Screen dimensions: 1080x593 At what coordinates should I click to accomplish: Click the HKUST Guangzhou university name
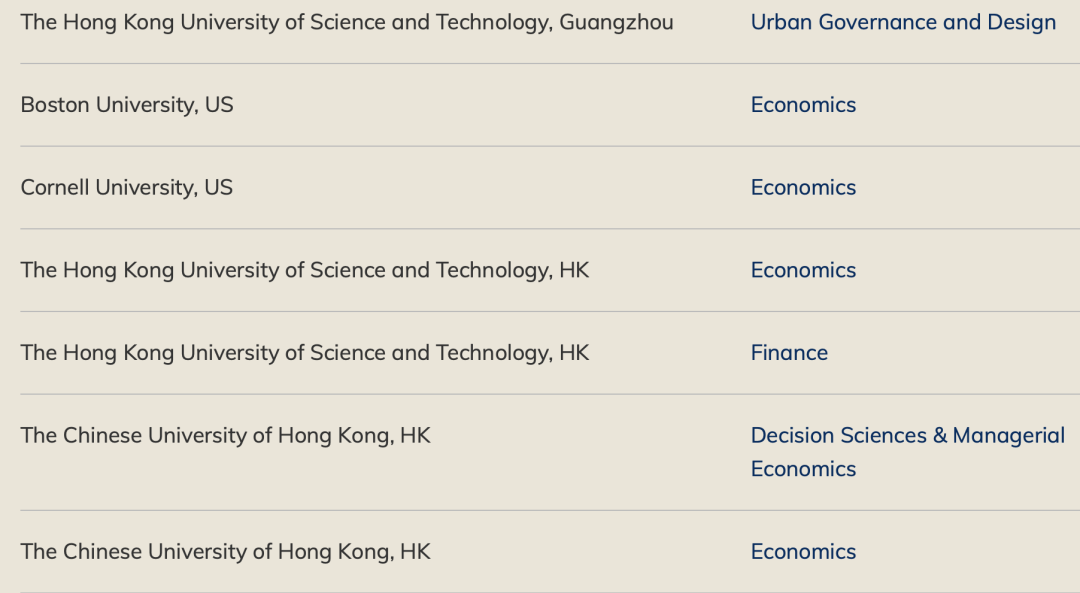[347, 23]
